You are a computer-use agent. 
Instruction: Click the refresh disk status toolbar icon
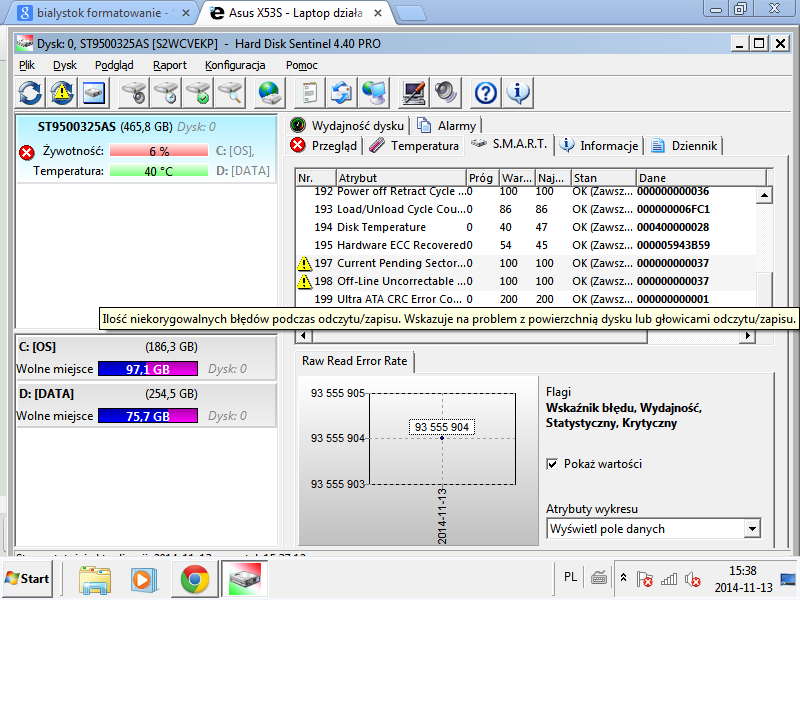click(30, 93)
